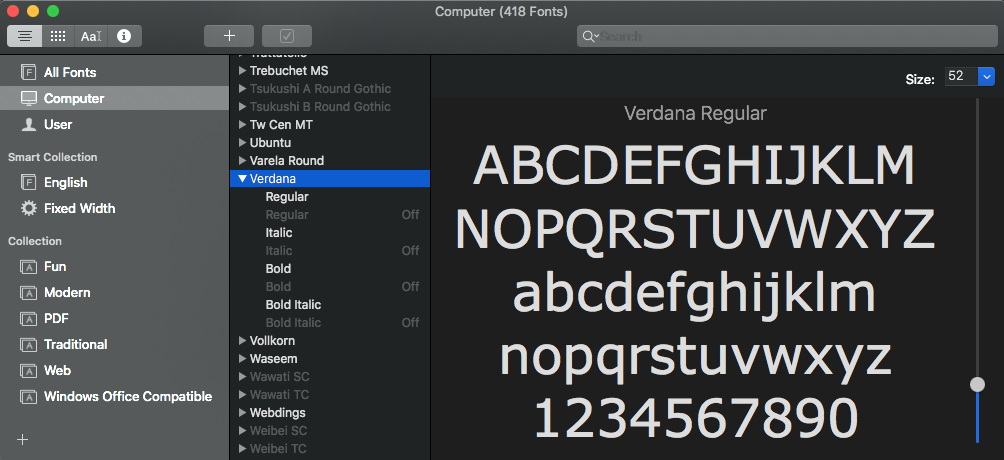This screenshot has width=1004, height=460.
Task: Open the User fonts library
Action: tap(58, 124)
